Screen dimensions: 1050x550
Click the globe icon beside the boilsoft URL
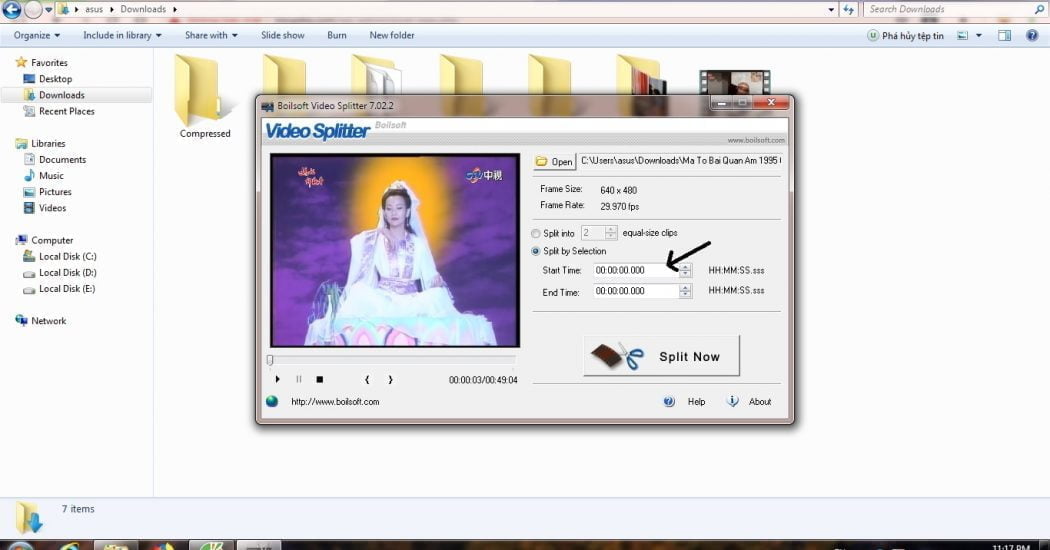point(272,401)
